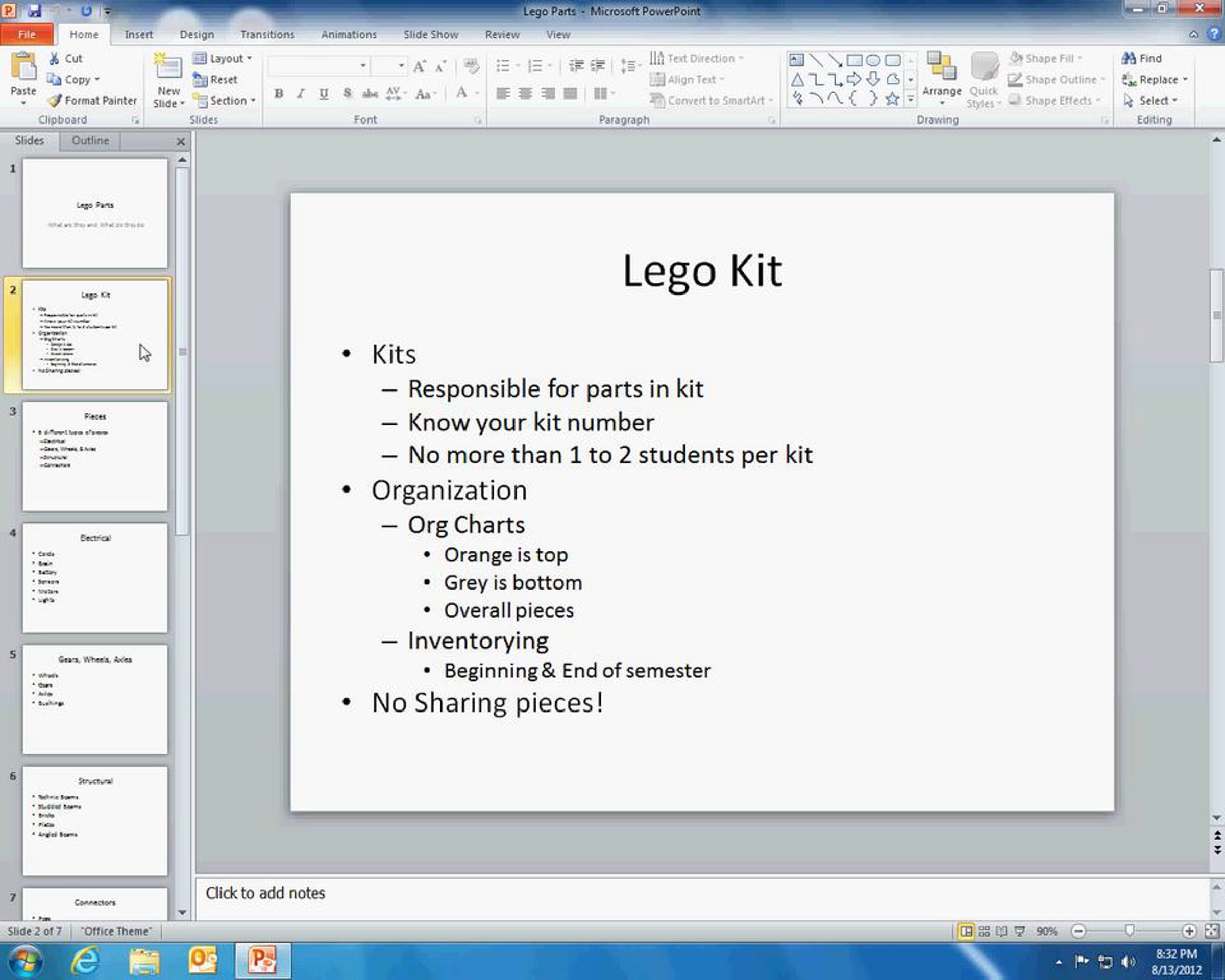Viewport: 1225px width, 980px height.
Task: Click the Paste clipboard icon
Action: point(23,67)
